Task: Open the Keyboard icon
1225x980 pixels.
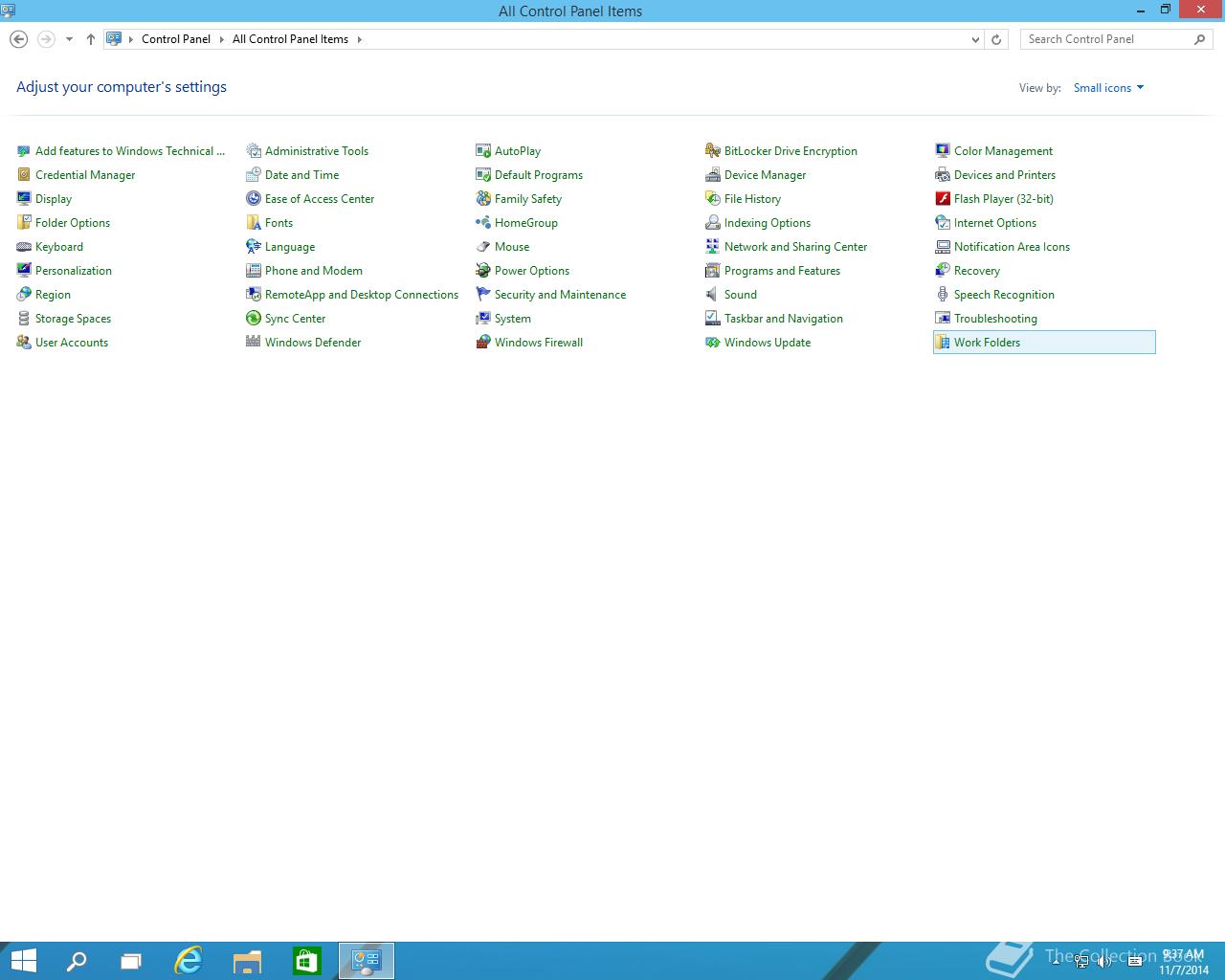Action: 24,247
